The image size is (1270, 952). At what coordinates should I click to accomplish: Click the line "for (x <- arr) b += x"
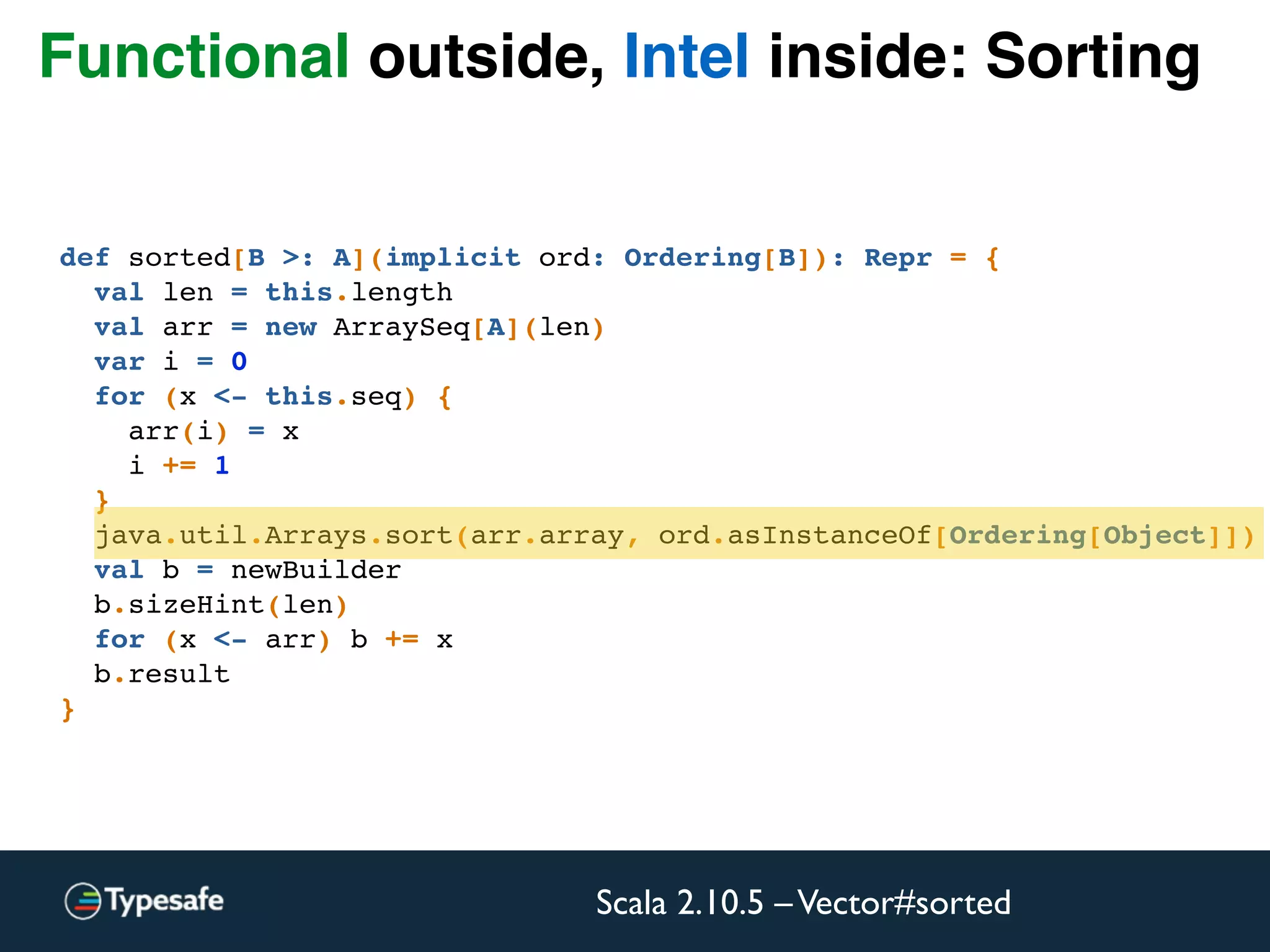coord(273,640)
